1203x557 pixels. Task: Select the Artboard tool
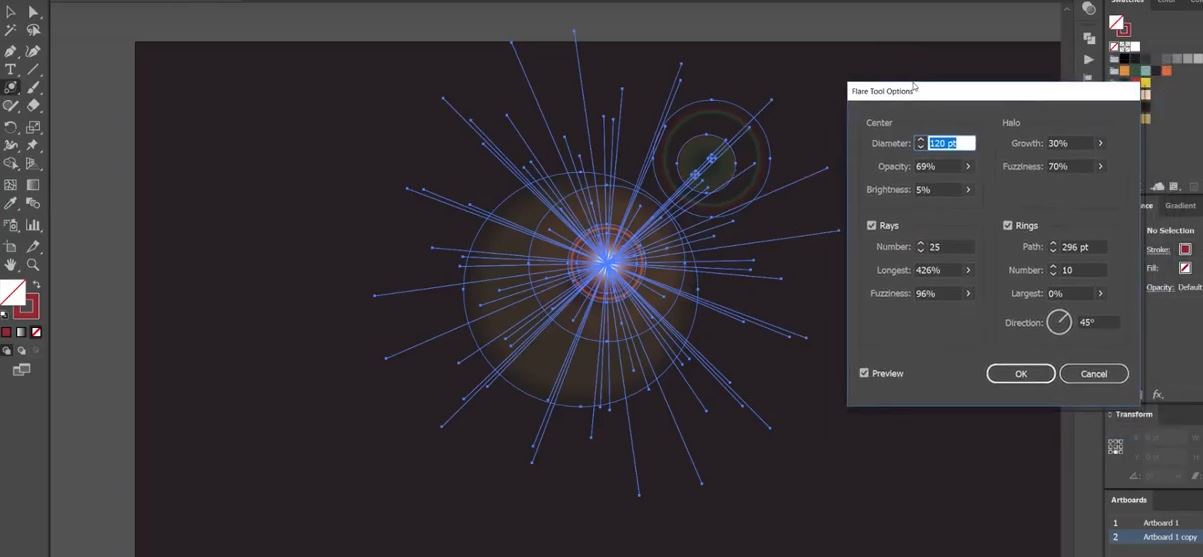(10, 246)
